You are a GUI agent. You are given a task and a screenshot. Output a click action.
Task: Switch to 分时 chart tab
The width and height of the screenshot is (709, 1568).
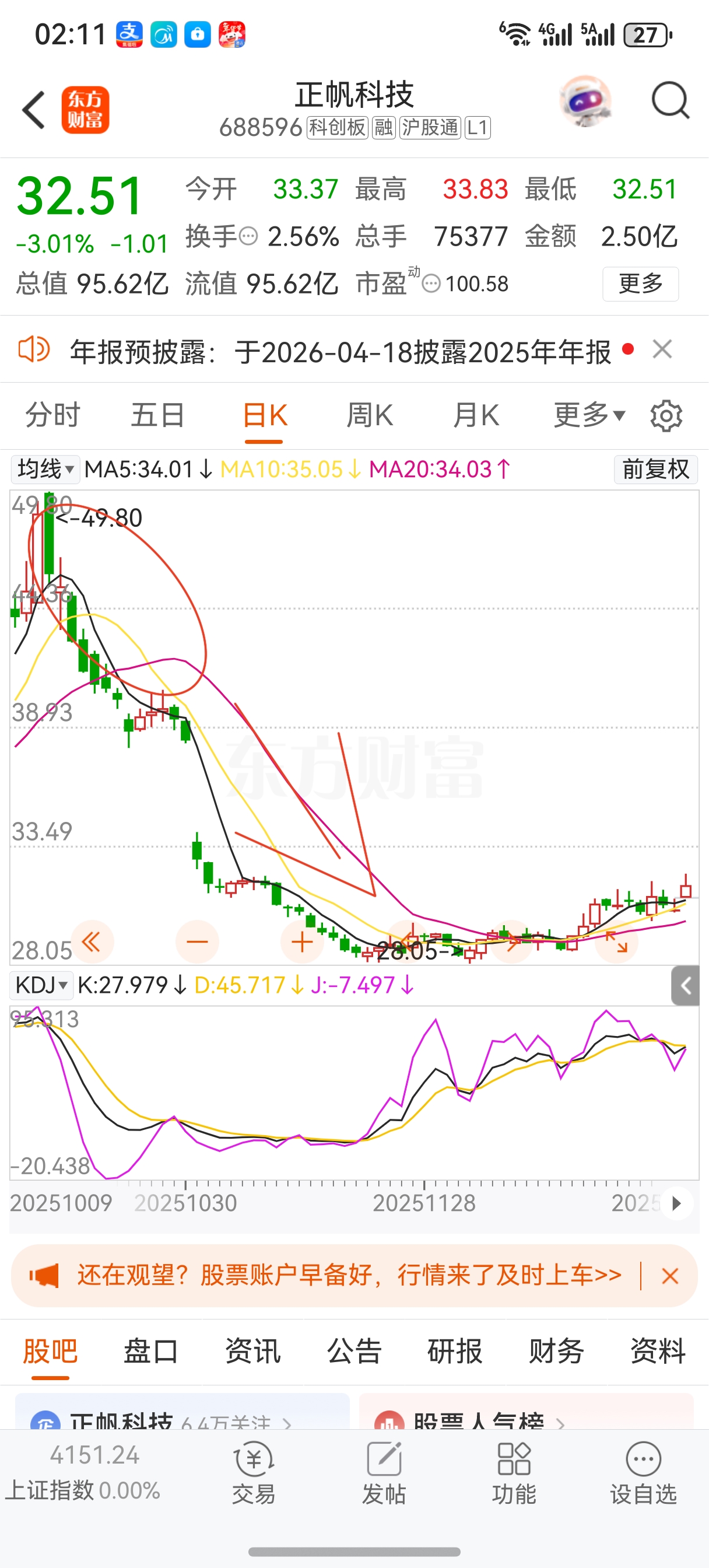pyautogui.click(x=52, y=415)
